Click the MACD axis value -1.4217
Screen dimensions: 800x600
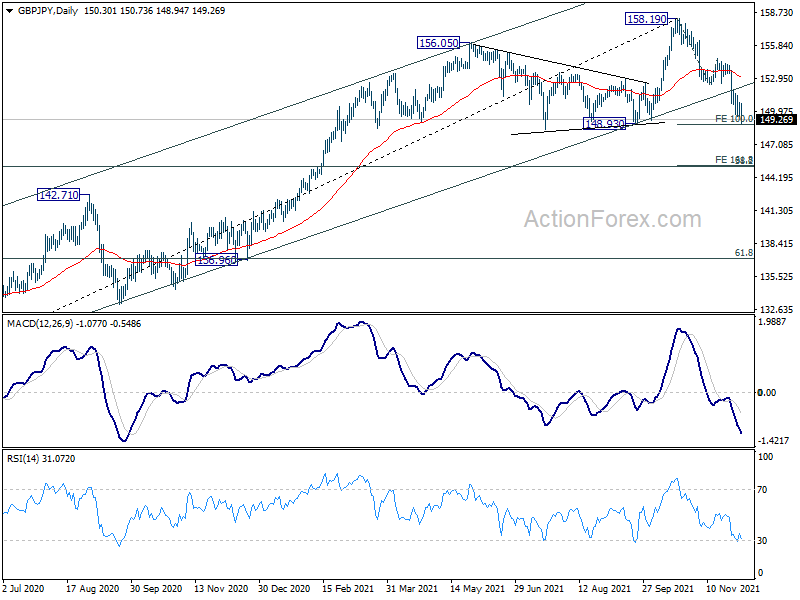click(774, 440)
